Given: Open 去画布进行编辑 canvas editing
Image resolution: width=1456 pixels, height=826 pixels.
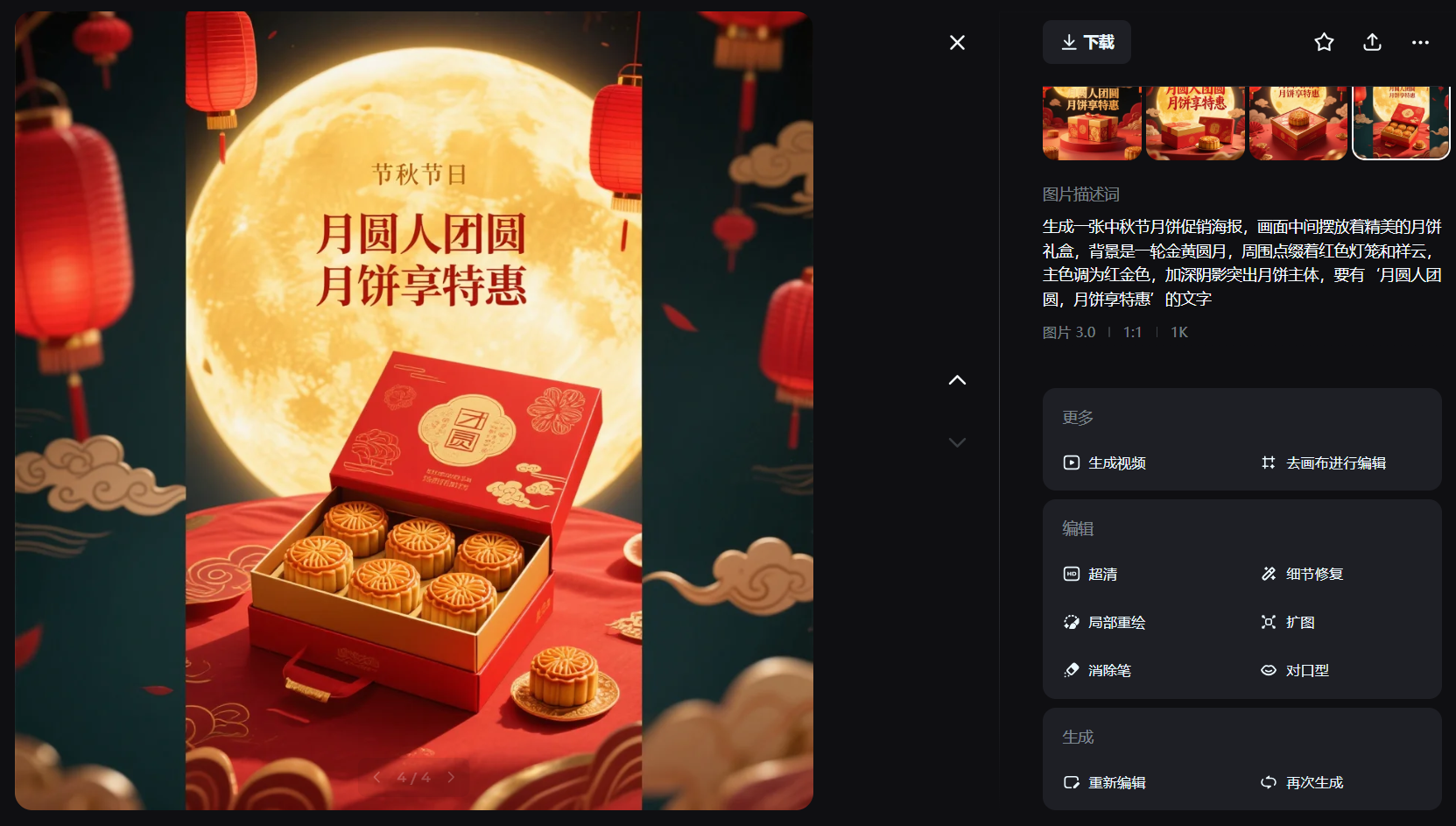Looking at the screenshot, I should (x=1323, y=462).
